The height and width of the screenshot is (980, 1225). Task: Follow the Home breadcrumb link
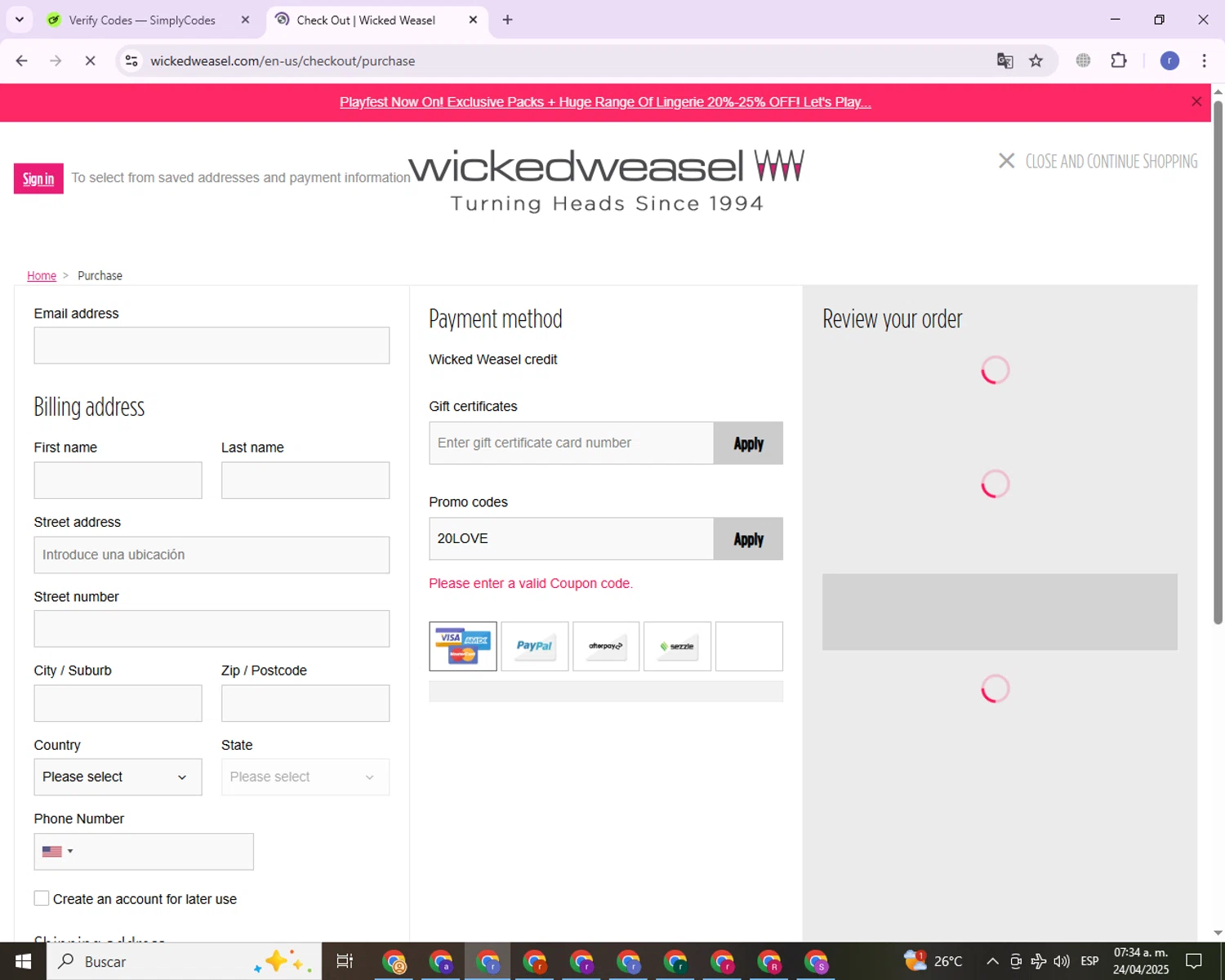(x=42, y=276)
